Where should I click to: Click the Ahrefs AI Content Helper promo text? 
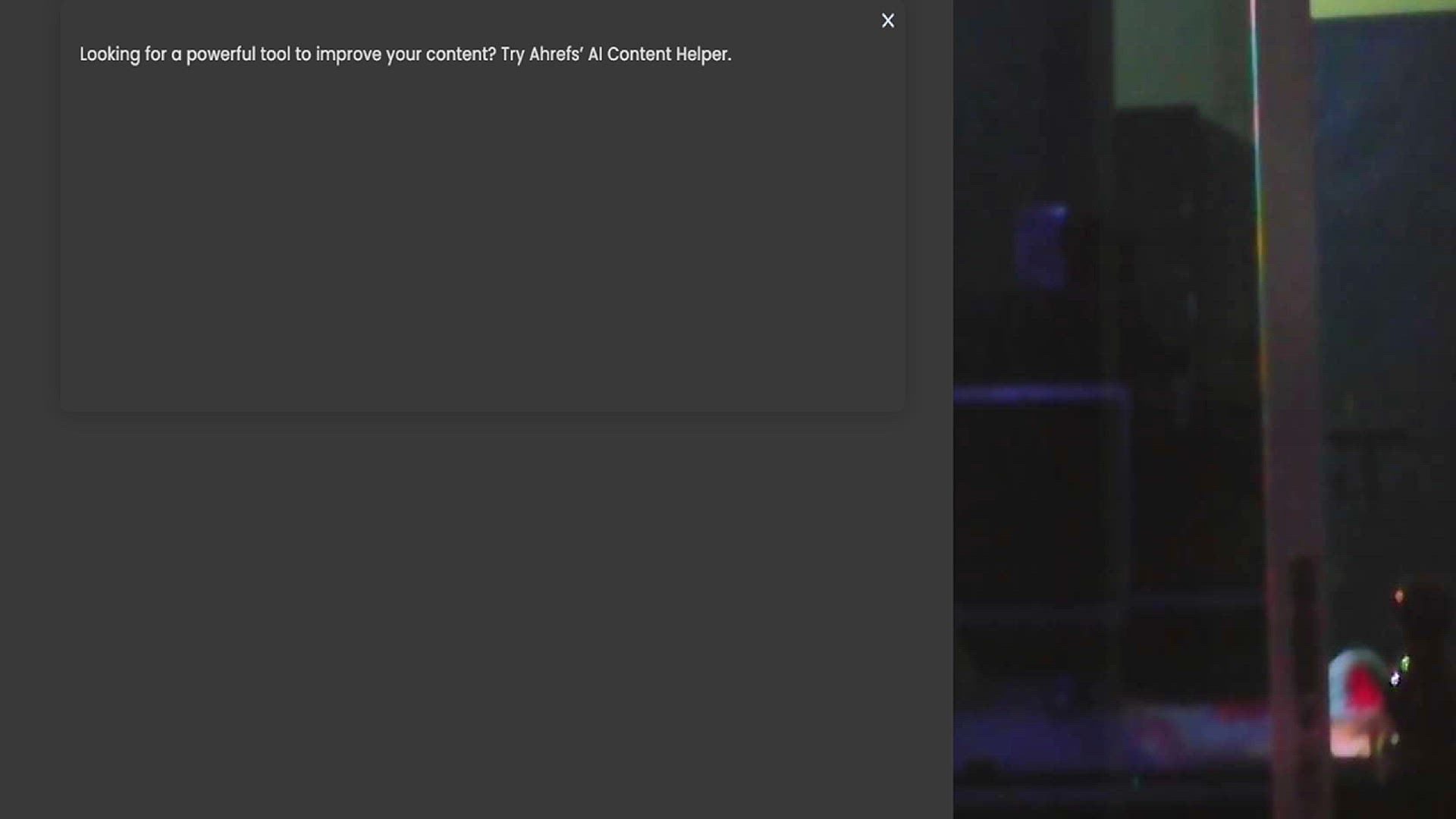pyautogui.click(x=406, y=55)
